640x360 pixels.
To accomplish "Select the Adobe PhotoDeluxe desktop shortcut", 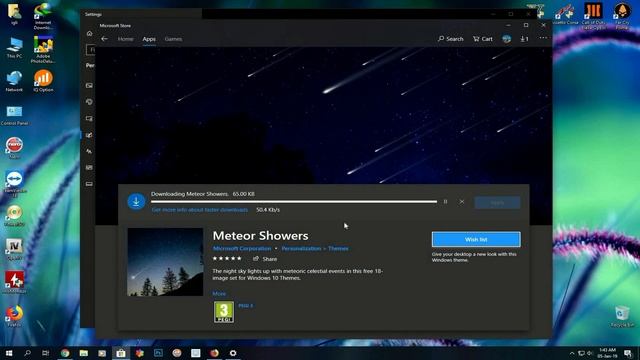I will tap(43, 49).
